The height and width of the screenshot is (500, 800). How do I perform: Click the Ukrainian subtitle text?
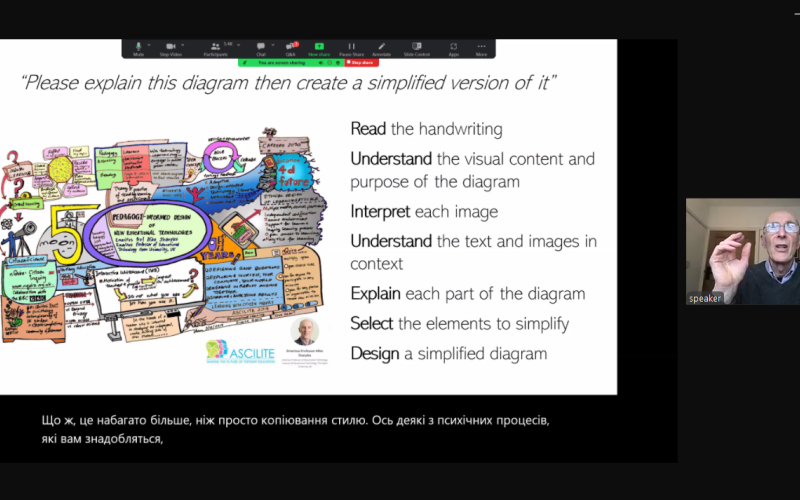point(295,430)
